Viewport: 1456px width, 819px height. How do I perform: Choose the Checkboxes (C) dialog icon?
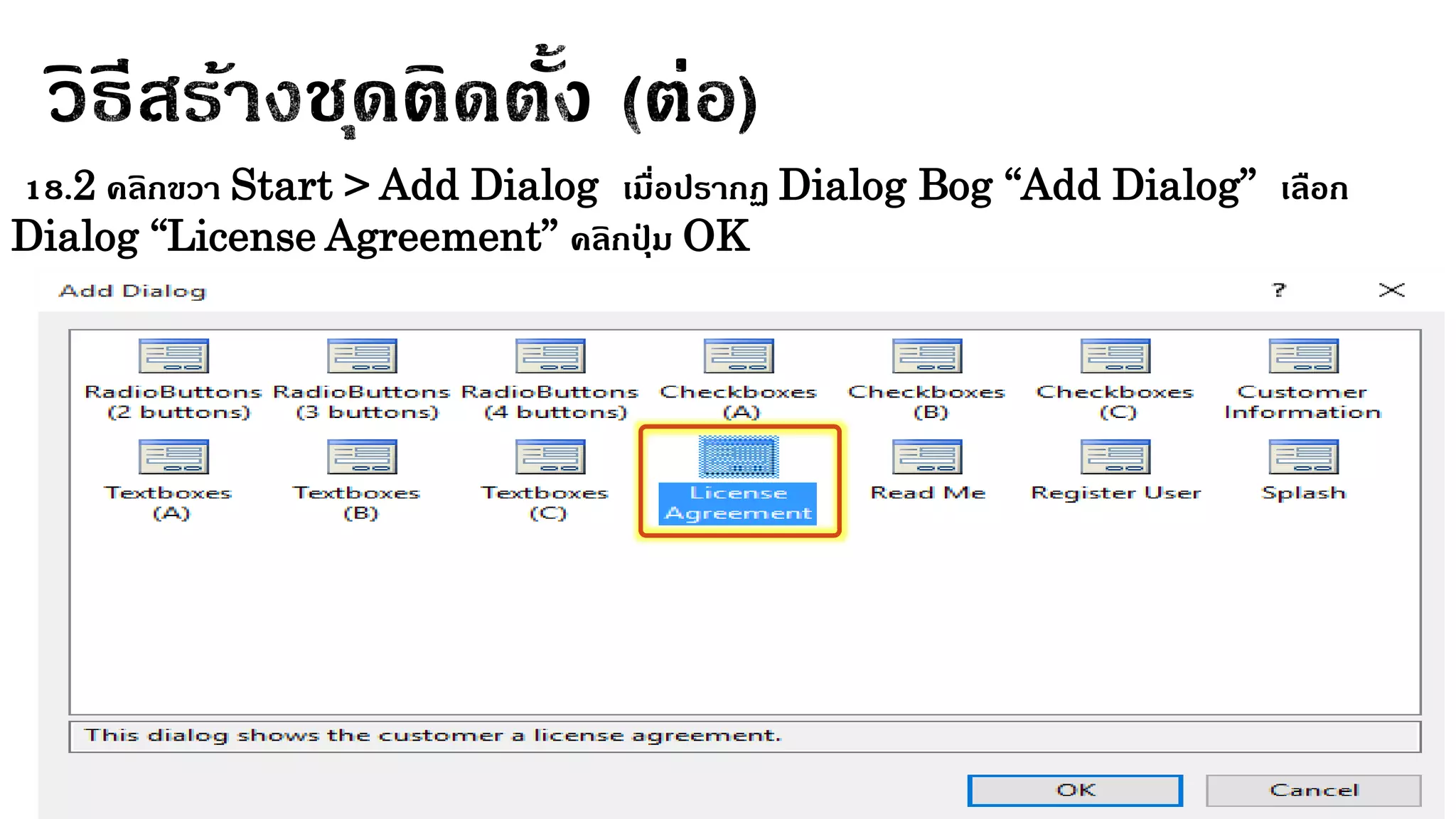[1115, 356]
